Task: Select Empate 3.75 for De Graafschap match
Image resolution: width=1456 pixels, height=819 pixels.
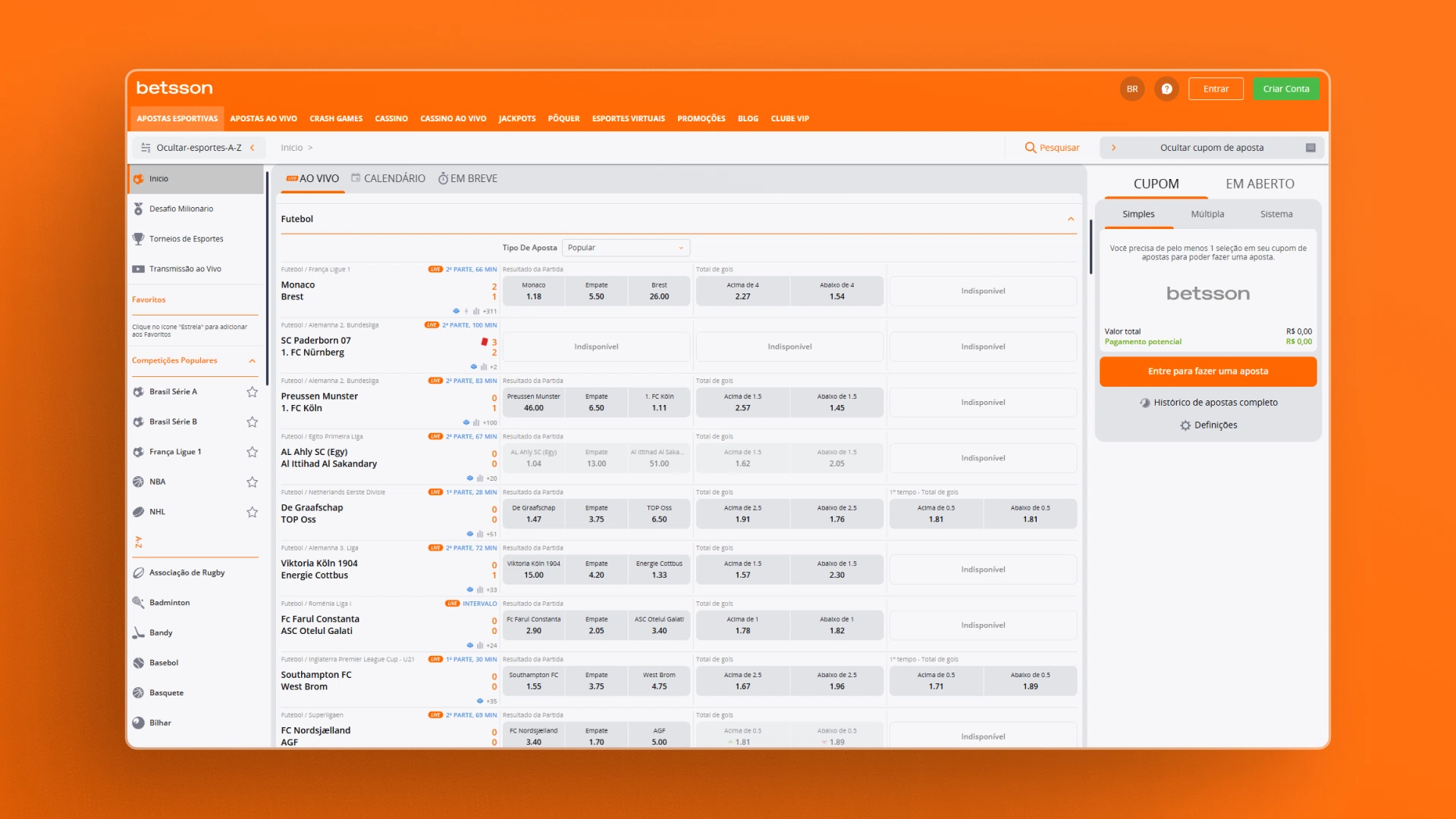Action: pyautogui.click(x=597, y=514)
